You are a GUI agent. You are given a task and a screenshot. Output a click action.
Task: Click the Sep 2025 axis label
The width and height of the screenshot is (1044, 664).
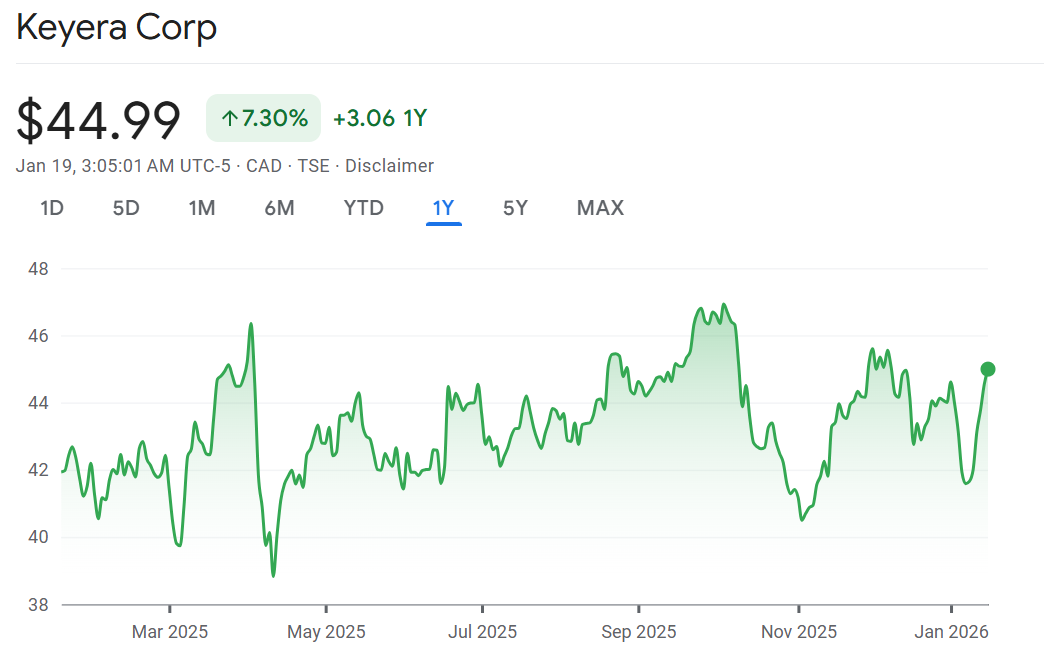(x=638, y=632)
